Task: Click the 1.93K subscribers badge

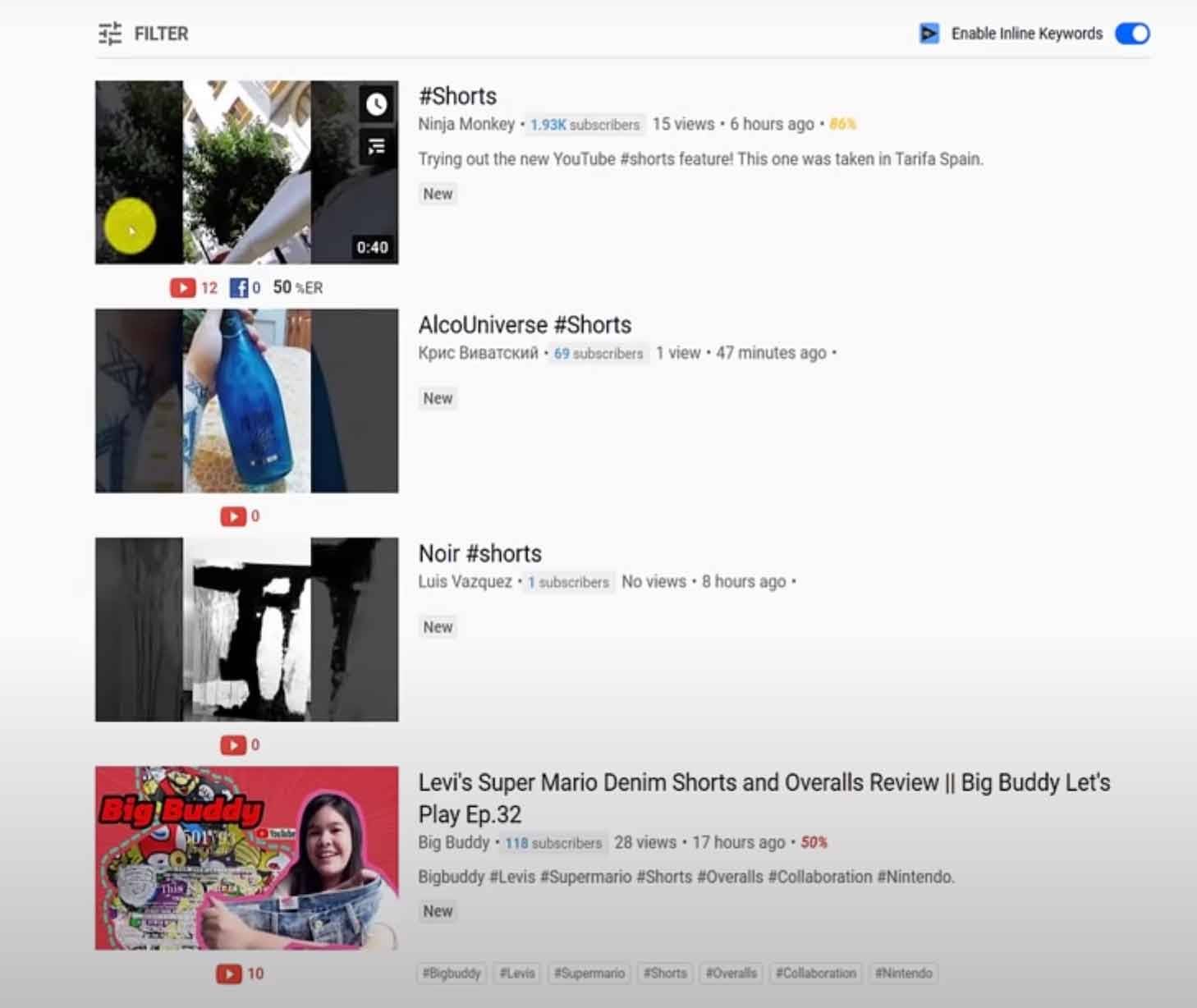Action: point(585,125)
